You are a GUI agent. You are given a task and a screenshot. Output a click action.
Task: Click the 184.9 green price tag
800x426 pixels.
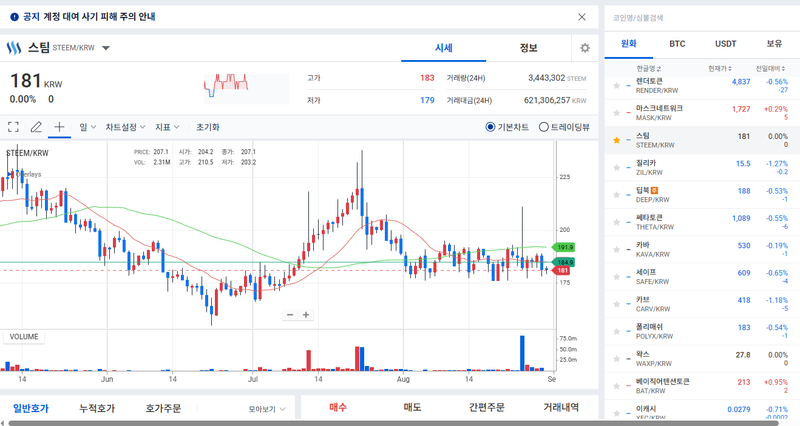(564, 262)
